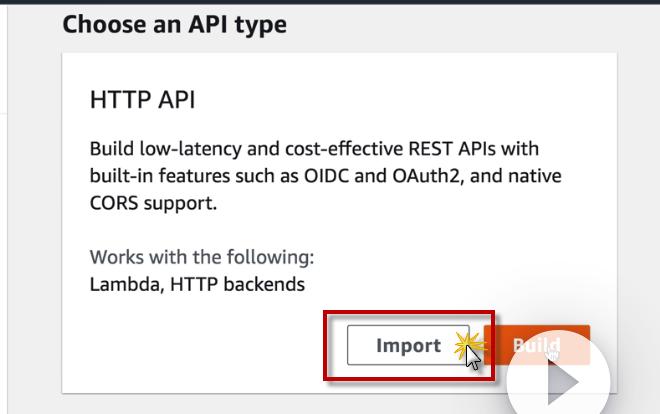Click the 'Choose an API type' heading

pyautogui.click(x=174, y=24)
